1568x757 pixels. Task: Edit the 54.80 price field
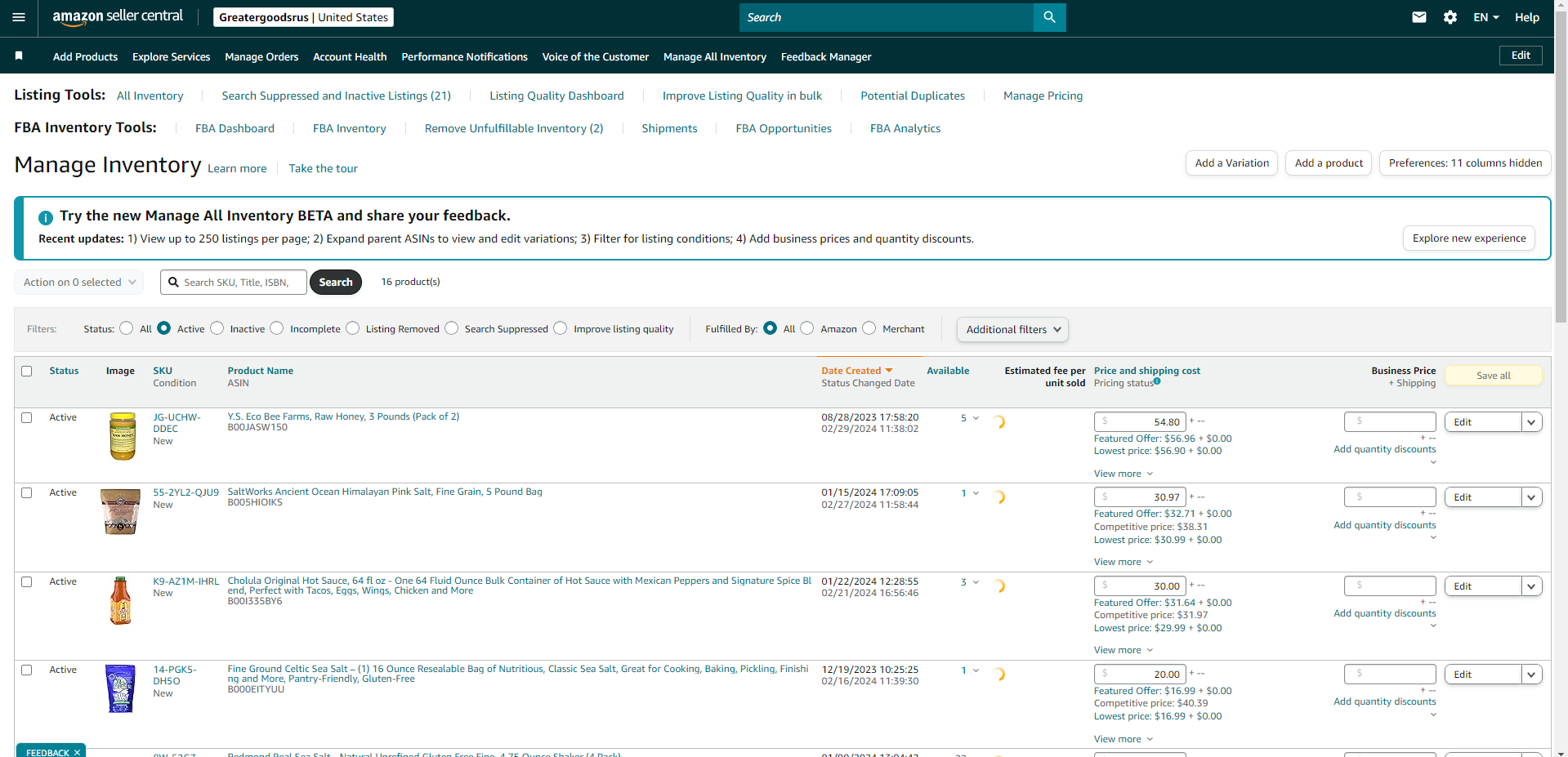pyautogui.click(x=1140, y=422)
